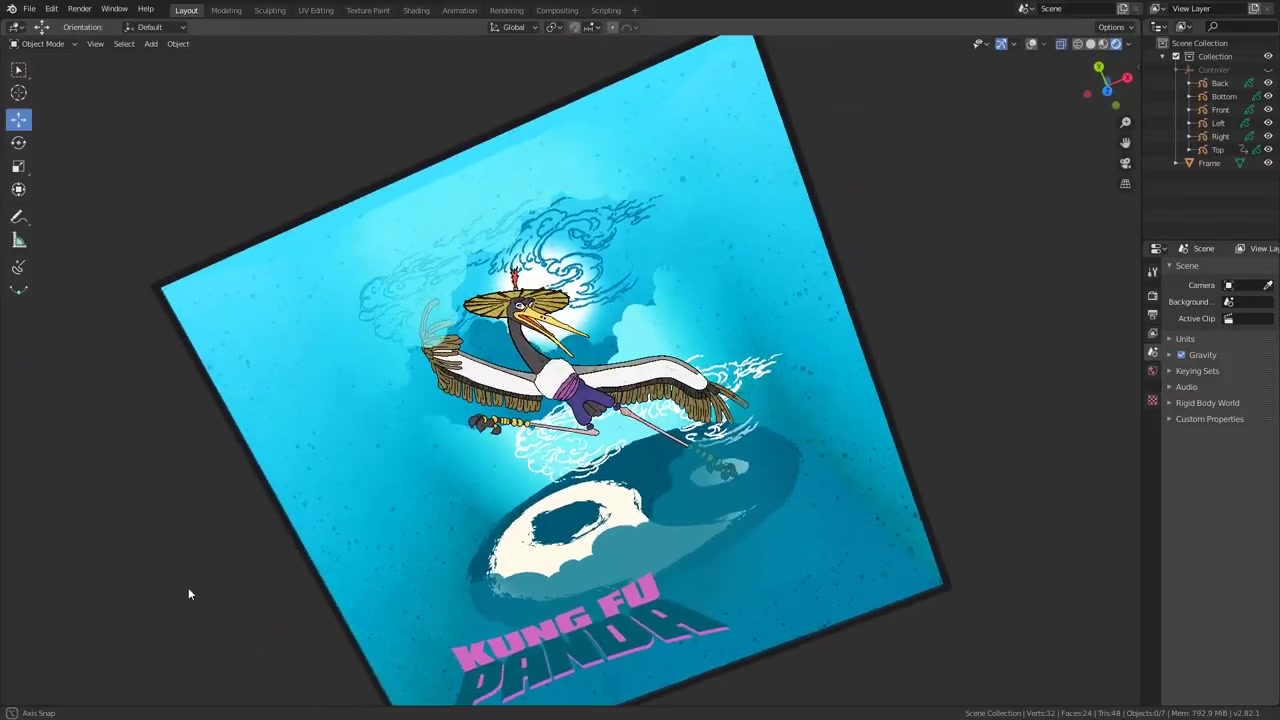
Task: Click the new scene copy icon
Action: (1122, 9)
